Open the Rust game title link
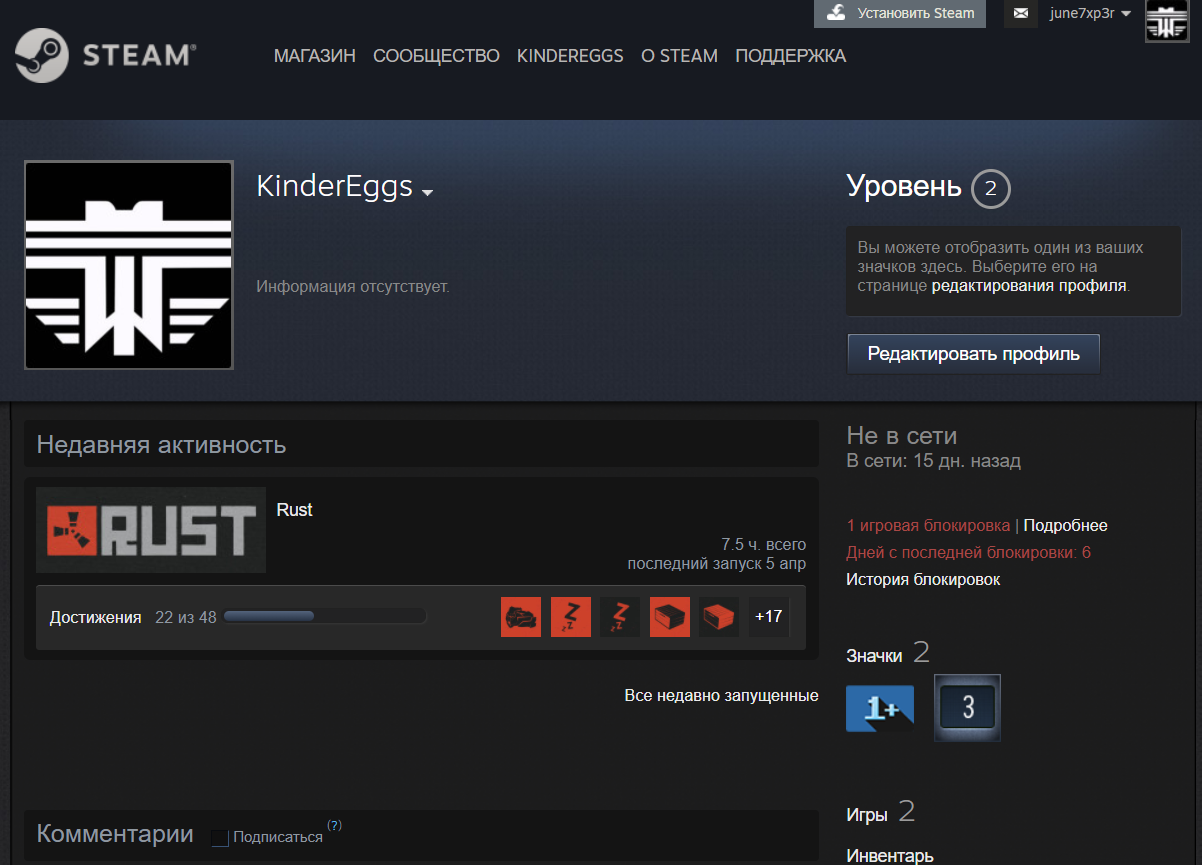1202x865 pixels. (295, 510)
